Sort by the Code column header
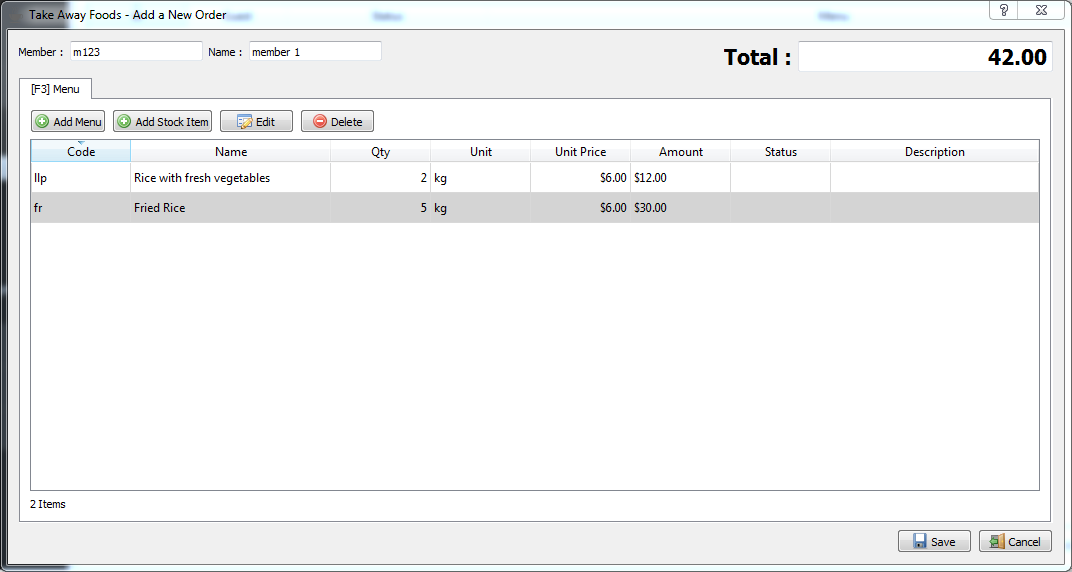The image size is (1072, 572). point(81,152)
